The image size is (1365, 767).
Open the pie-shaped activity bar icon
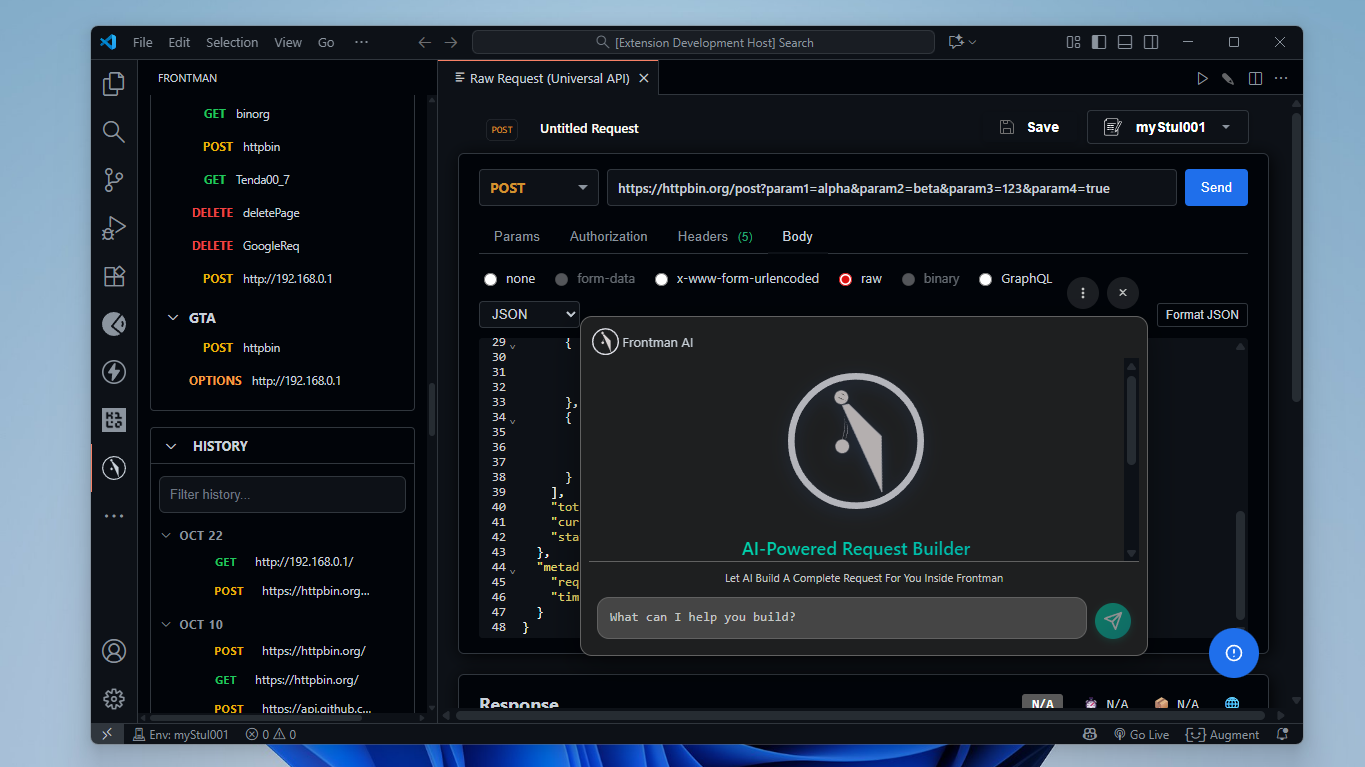point(114,324)
